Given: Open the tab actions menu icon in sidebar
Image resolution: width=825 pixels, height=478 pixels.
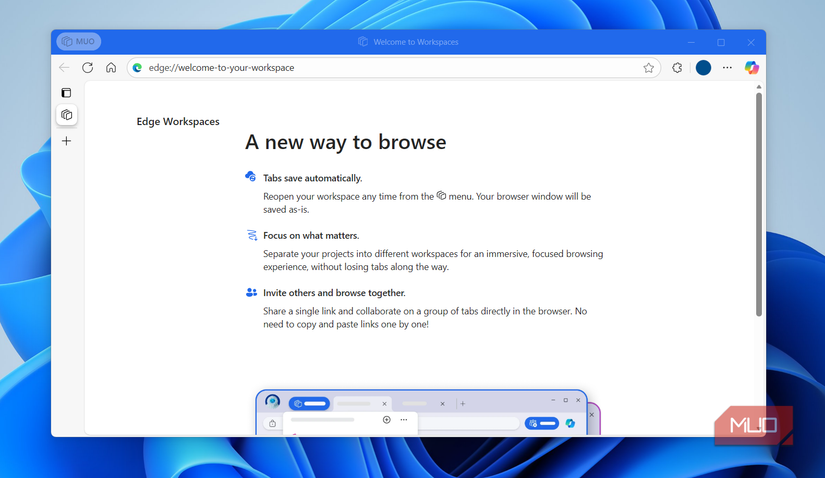Looking at the screenshot, I should pos(66,93).
